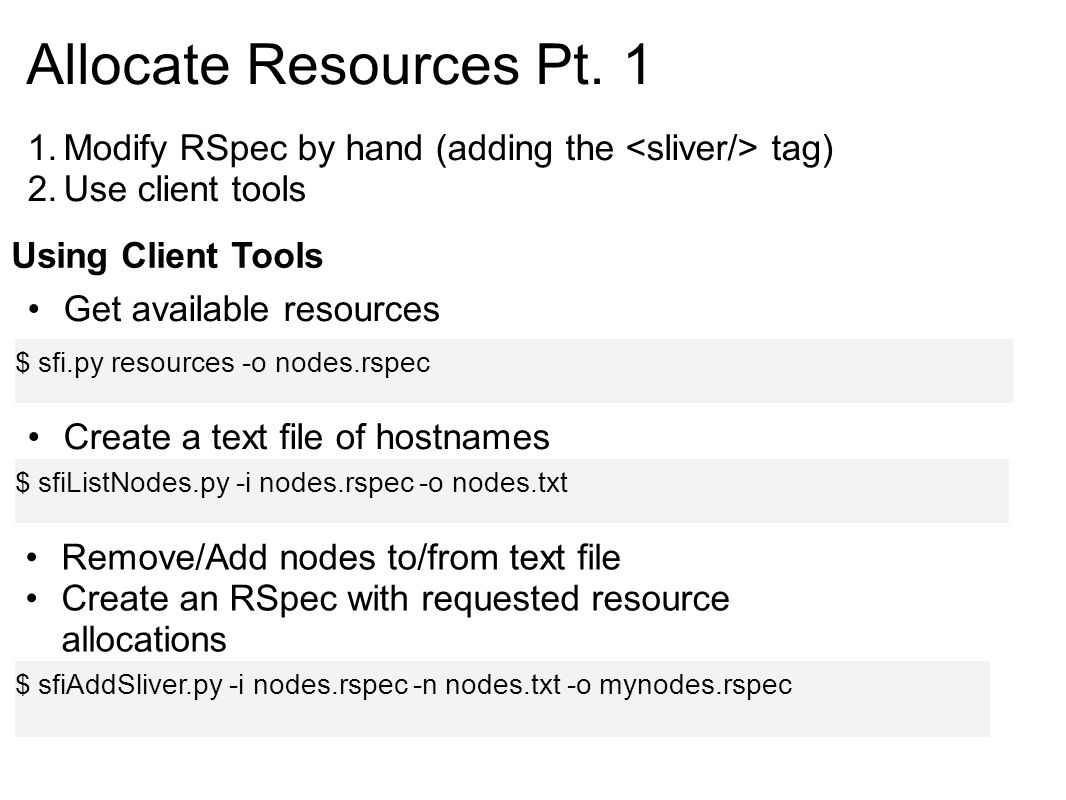The height and width of the screenshot is (800, 1066).
Task: Click the Use client tools list item
Action: point(167,190)
